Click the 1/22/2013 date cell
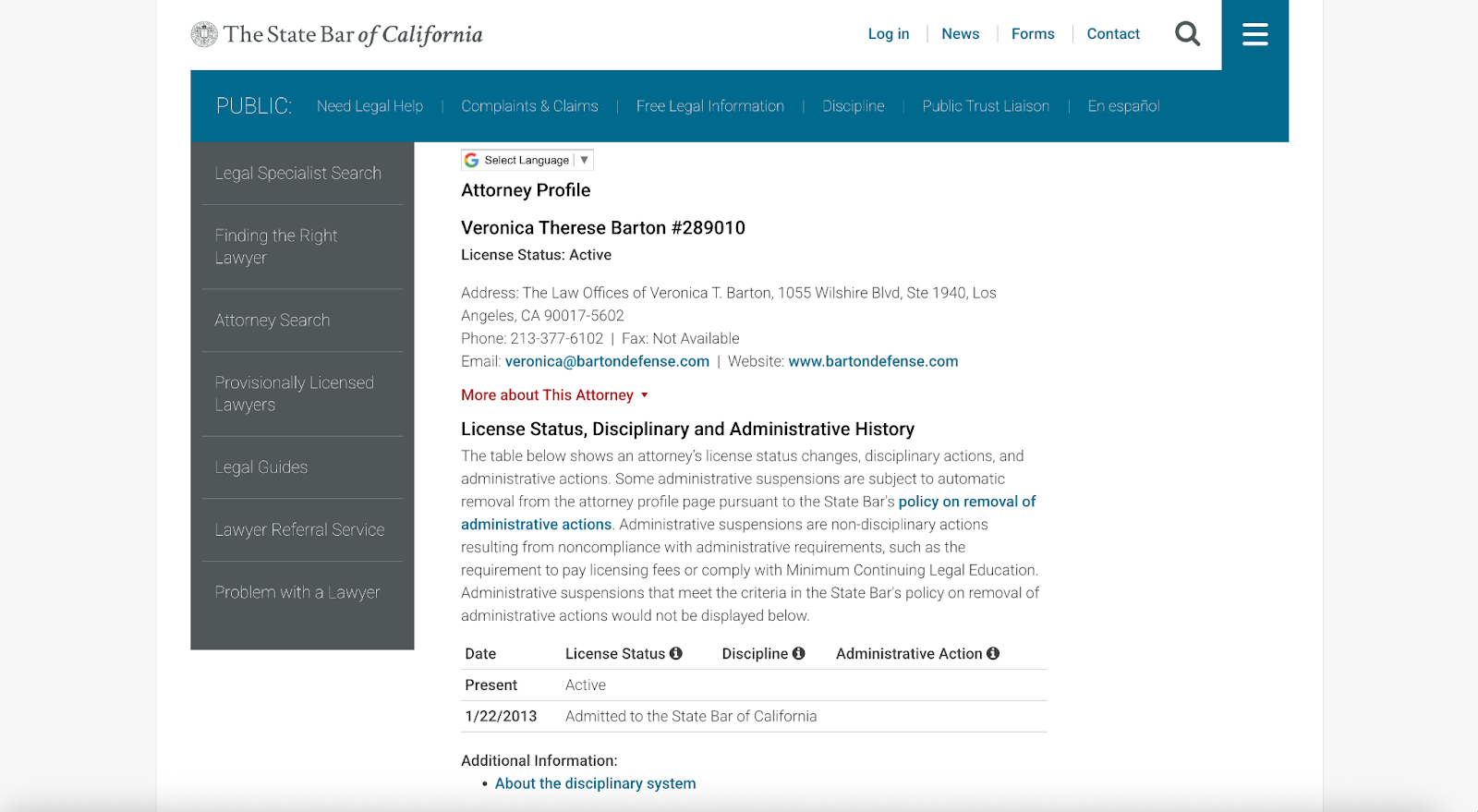The width and height of the screenshot is (1478, 812). (x=501, y=716)
